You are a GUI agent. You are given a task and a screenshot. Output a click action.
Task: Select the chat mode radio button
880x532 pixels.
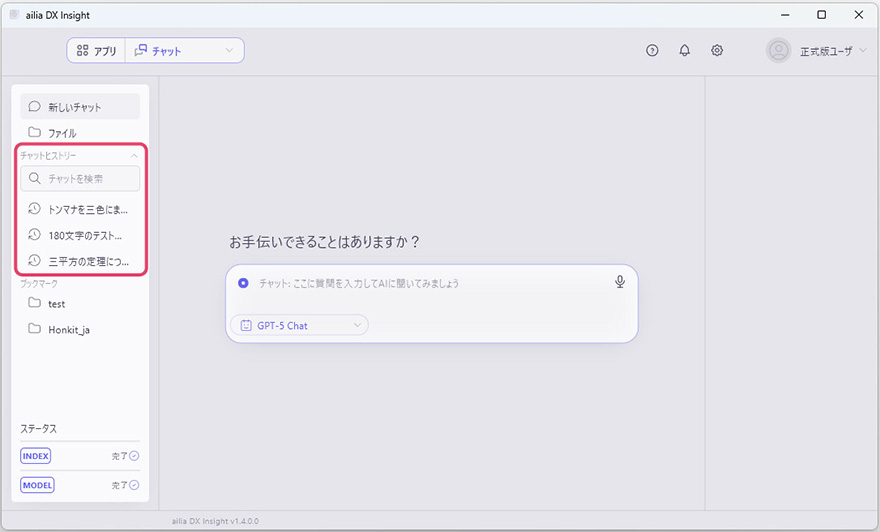(x=243, y=283)
